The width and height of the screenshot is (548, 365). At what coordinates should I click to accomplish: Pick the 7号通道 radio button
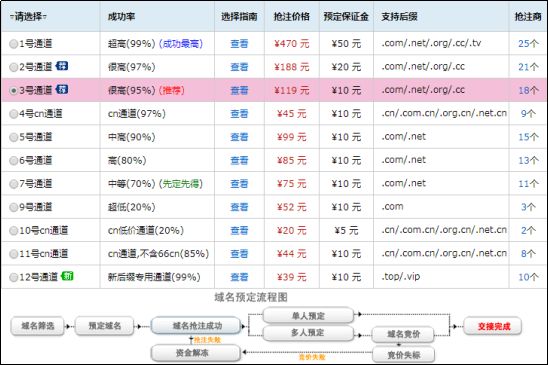pos(13,184)
